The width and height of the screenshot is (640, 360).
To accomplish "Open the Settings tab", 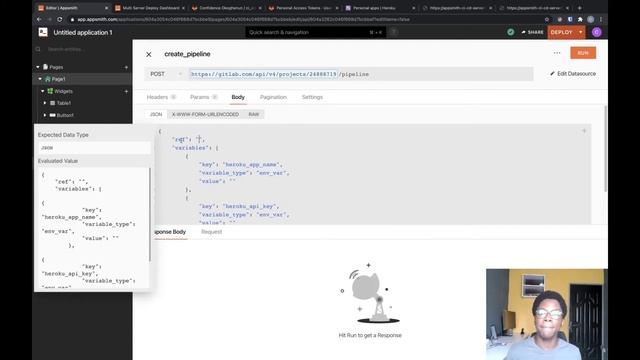I will coord(312,97).
